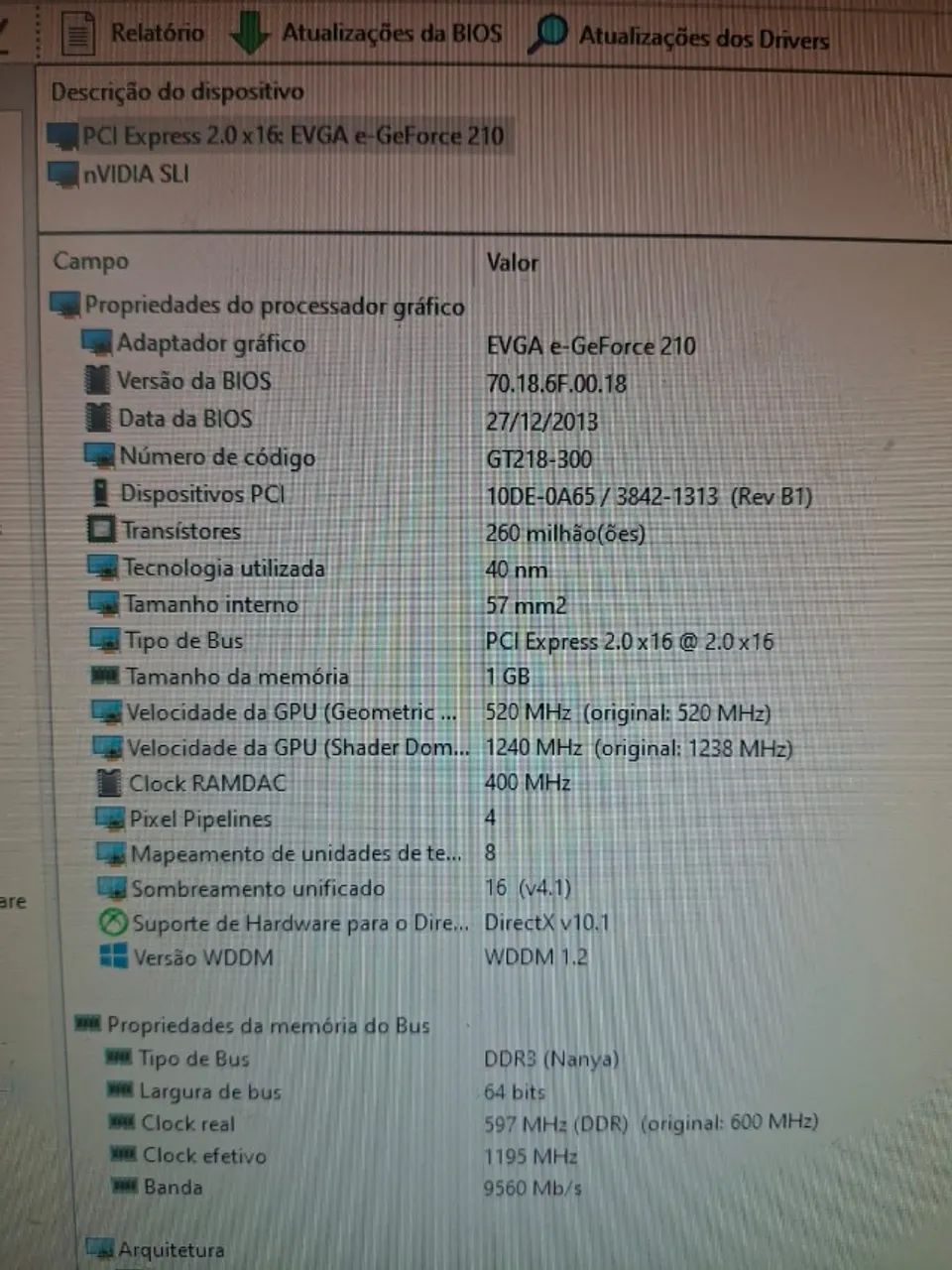Click the Propriedades da memória do Bus icon
Viewport: 952px width, 1270px height.
pyautogui.click(x=88, y=1023)
